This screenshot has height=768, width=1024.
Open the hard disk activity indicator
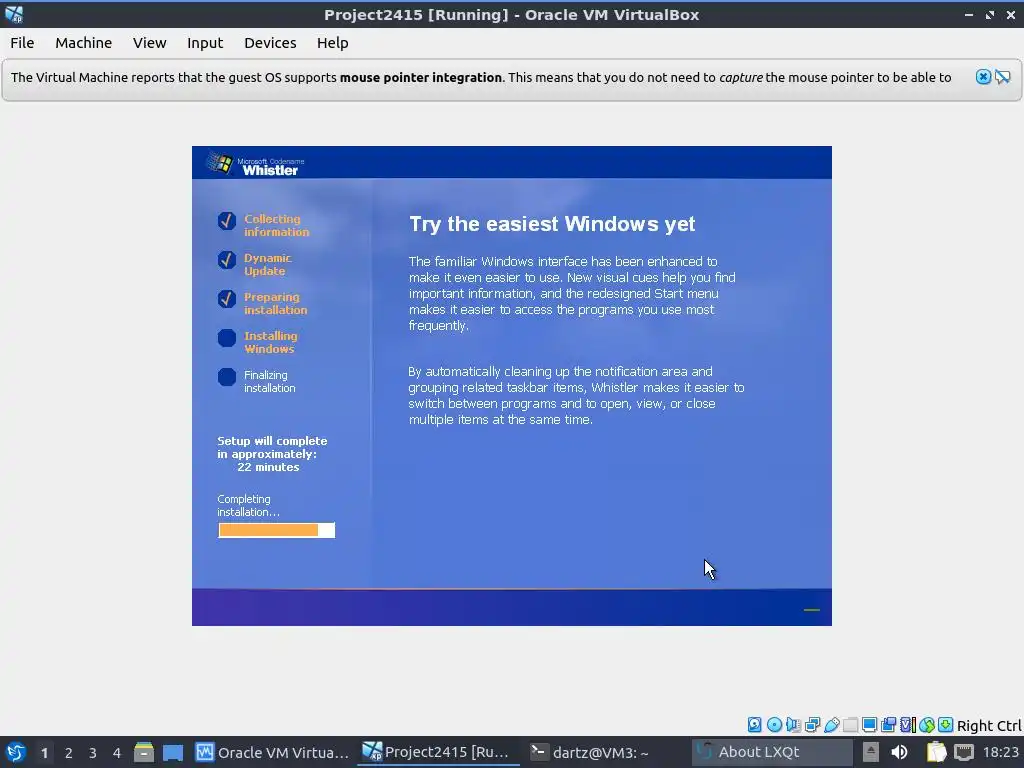tap(754, 724)
